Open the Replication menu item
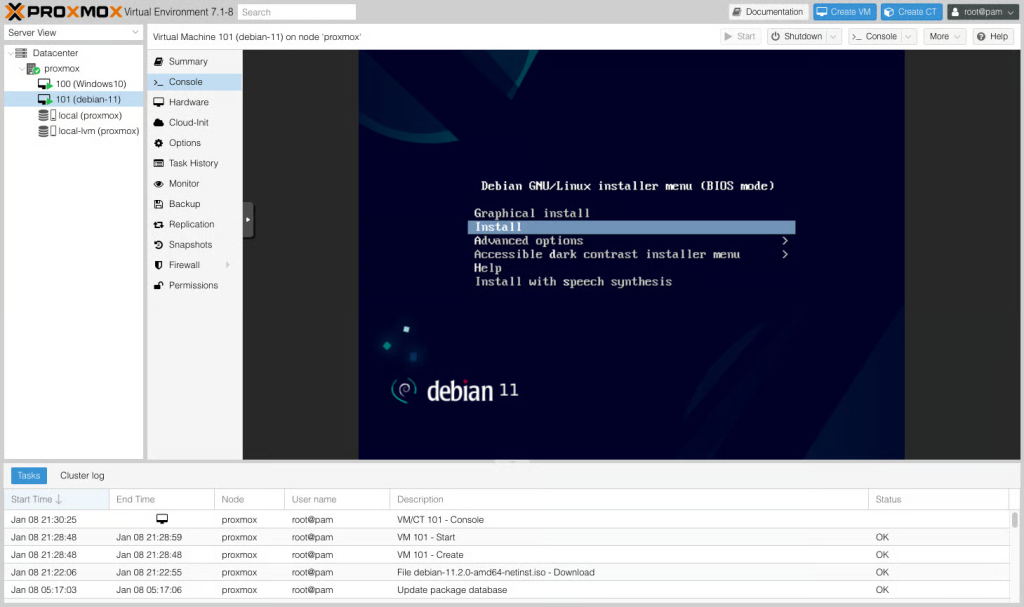The image size is (1024, 607). 195,224
